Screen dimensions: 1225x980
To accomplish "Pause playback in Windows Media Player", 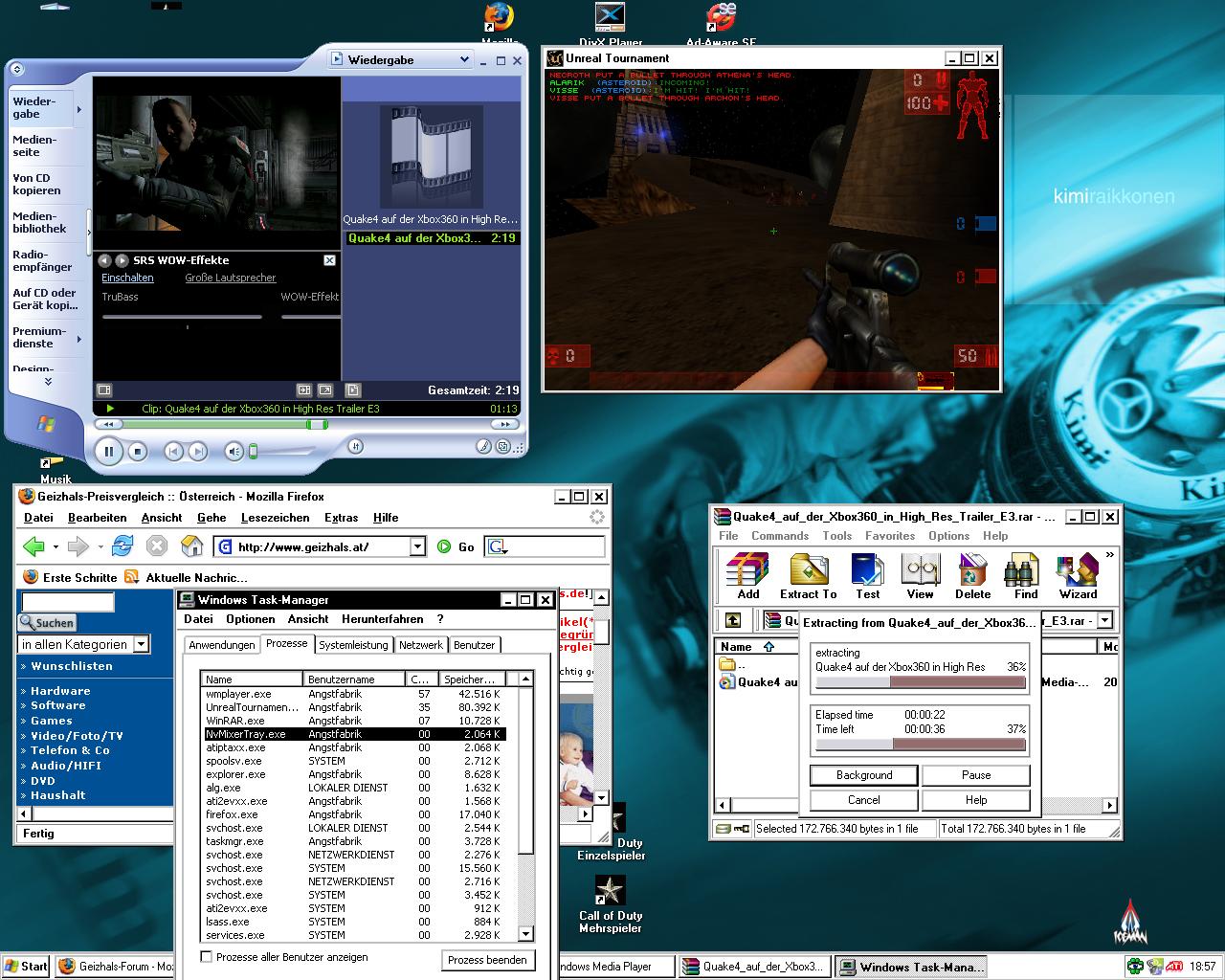I will point(109,451).
